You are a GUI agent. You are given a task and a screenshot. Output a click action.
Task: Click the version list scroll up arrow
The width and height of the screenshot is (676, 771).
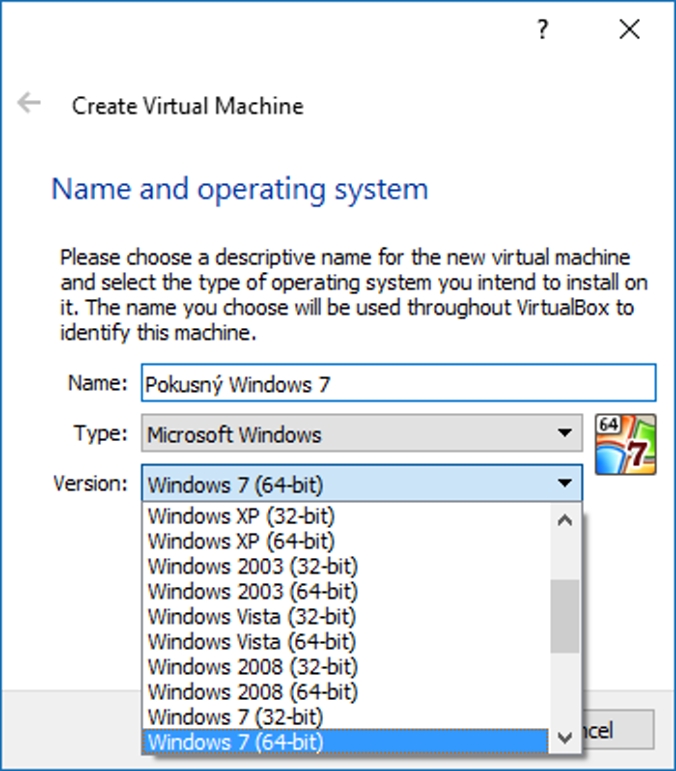pos(565,520)
